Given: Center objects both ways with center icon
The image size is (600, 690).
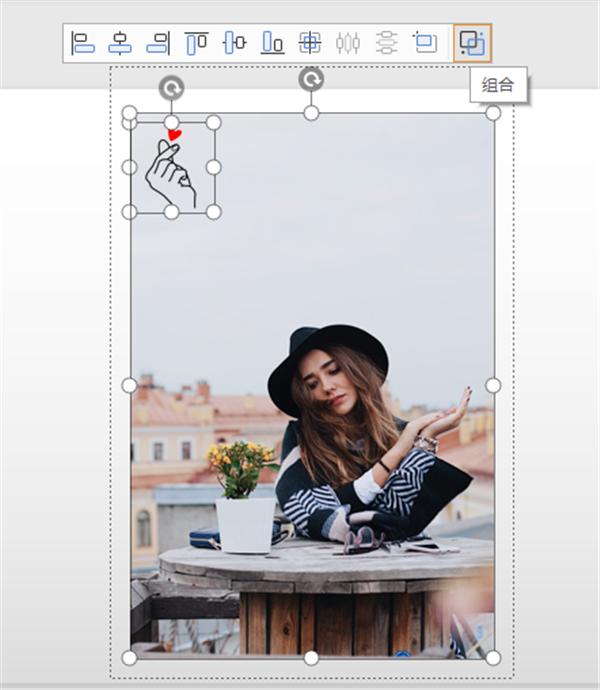Looking at the screenshot, I should click(x=310, y=43).
